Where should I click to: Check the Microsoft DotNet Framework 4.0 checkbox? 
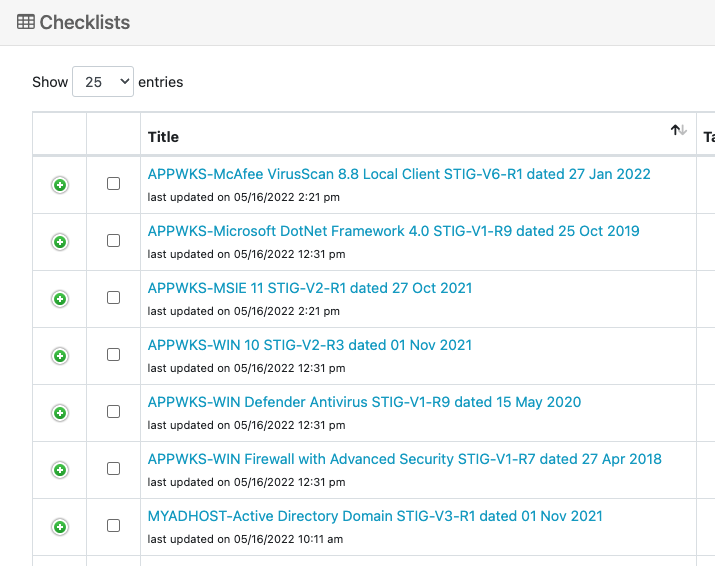[114, 241]
